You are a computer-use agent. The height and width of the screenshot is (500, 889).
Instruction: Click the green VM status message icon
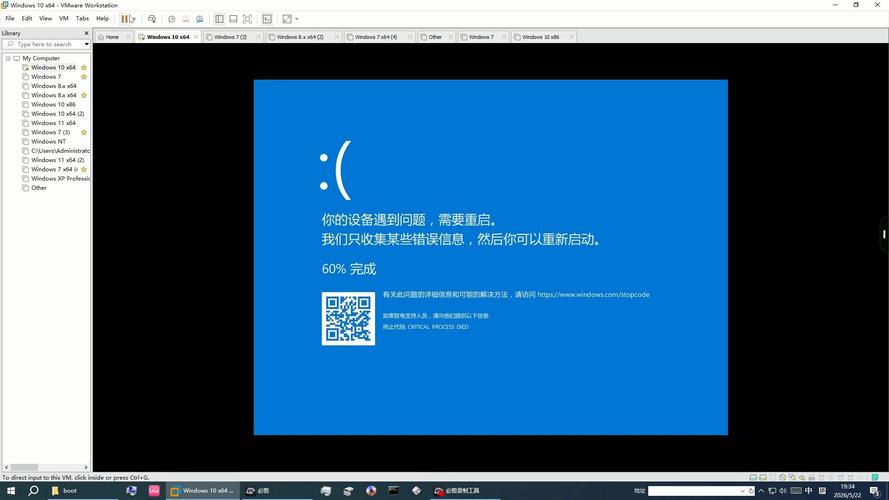(x=875, y=477)
